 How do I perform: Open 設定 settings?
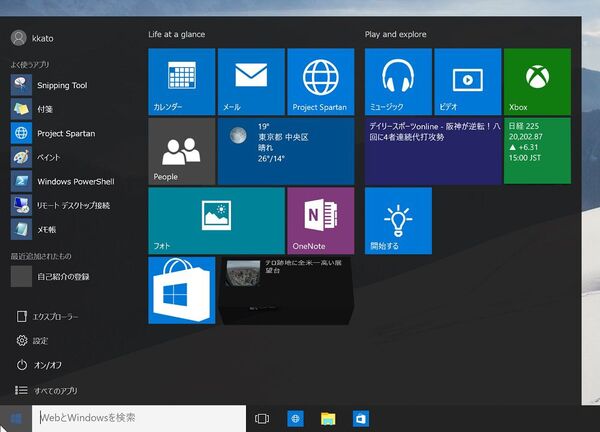(32, 341)
